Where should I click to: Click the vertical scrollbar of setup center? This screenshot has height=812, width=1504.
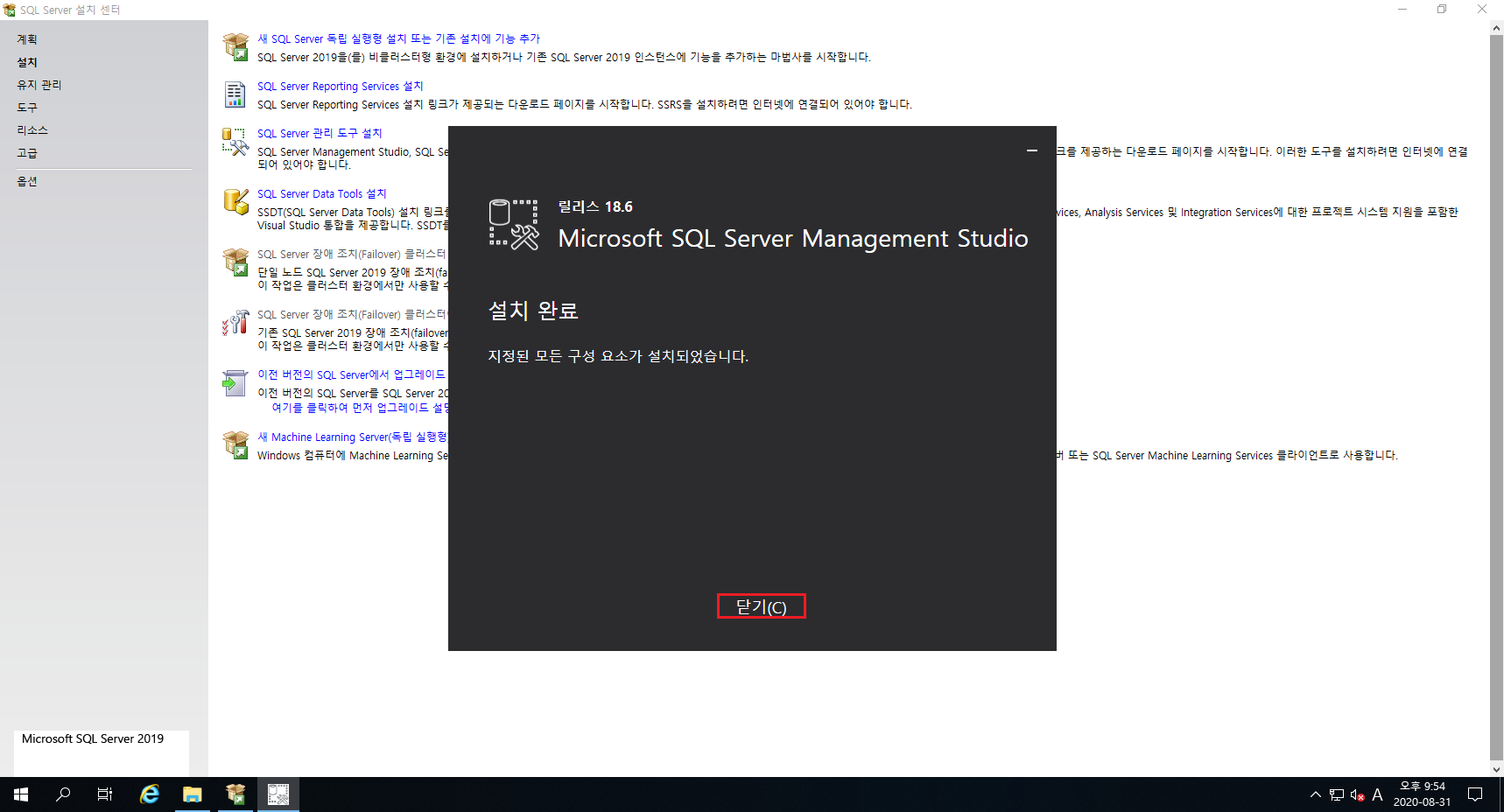click(1497, 398)
